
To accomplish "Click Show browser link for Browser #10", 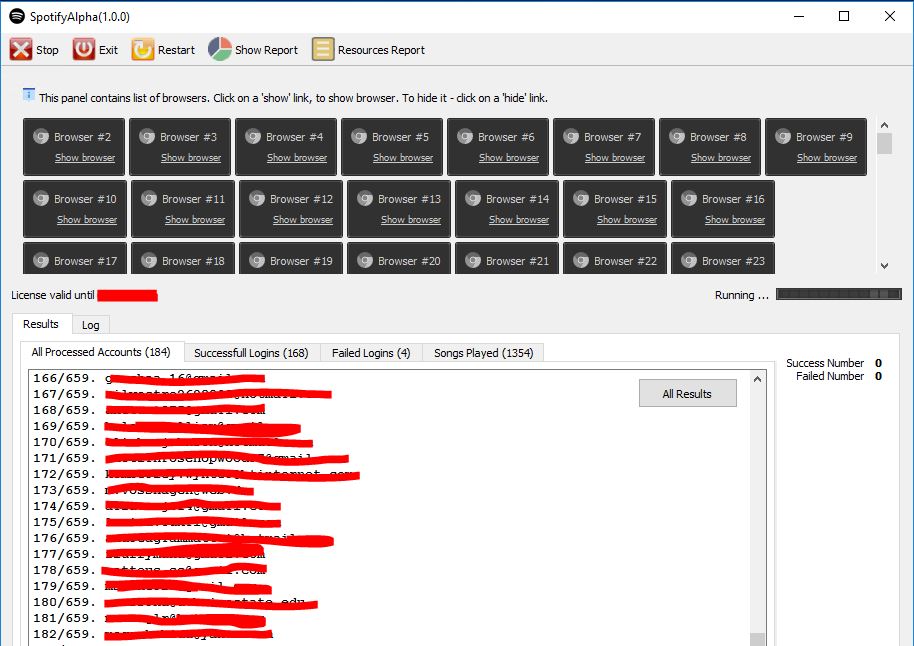I will 87,219.
